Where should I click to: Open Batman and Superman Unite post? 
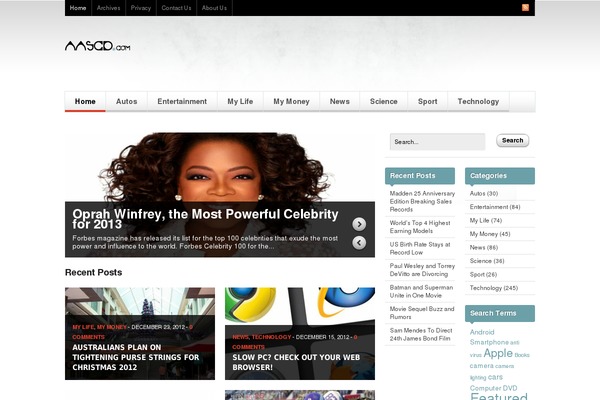pos(421,291)
